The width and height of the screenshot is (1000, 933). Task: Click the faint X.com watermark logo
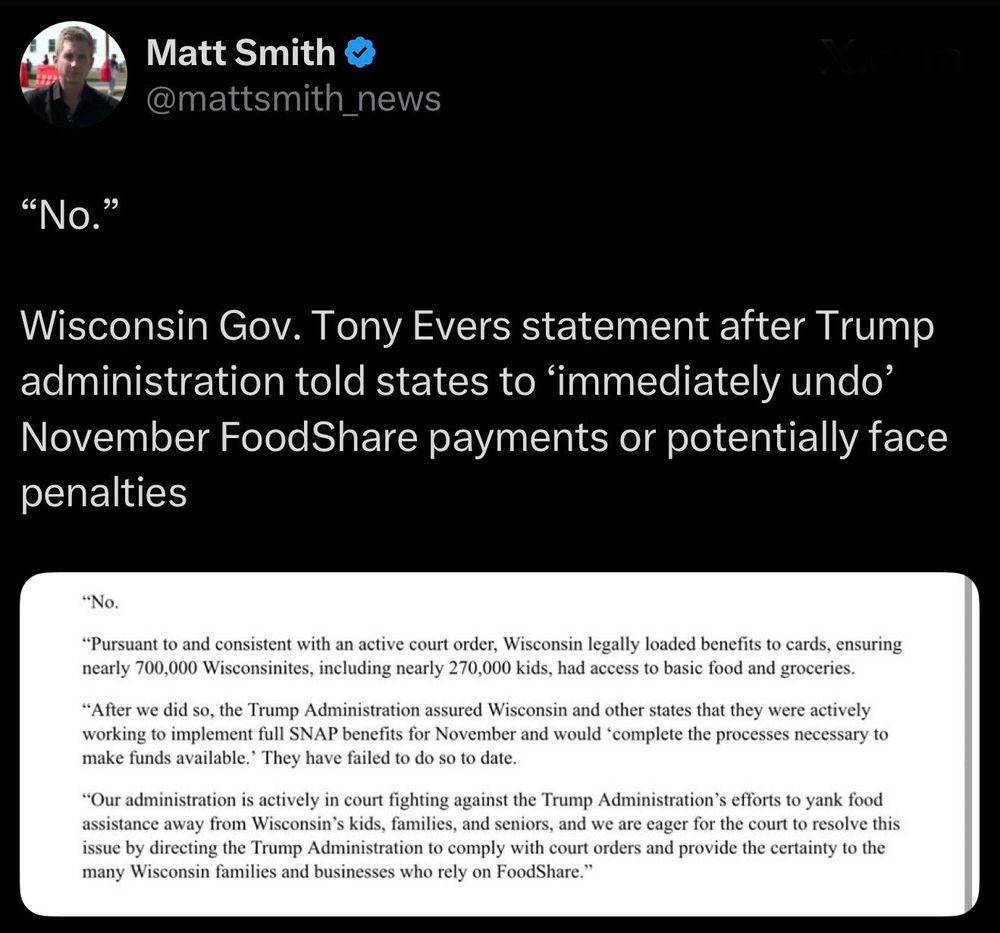(x=891, y=58)
